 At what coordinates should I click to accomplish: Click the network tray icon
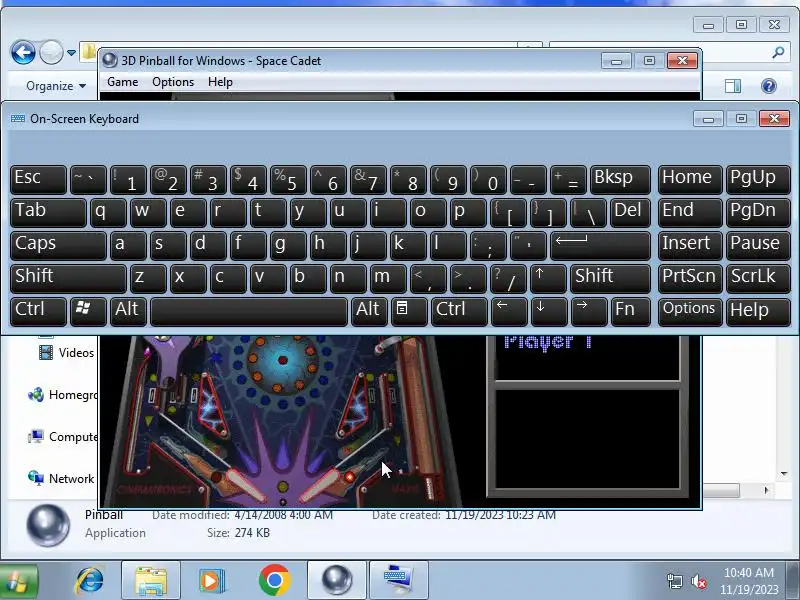coord(674,581)
